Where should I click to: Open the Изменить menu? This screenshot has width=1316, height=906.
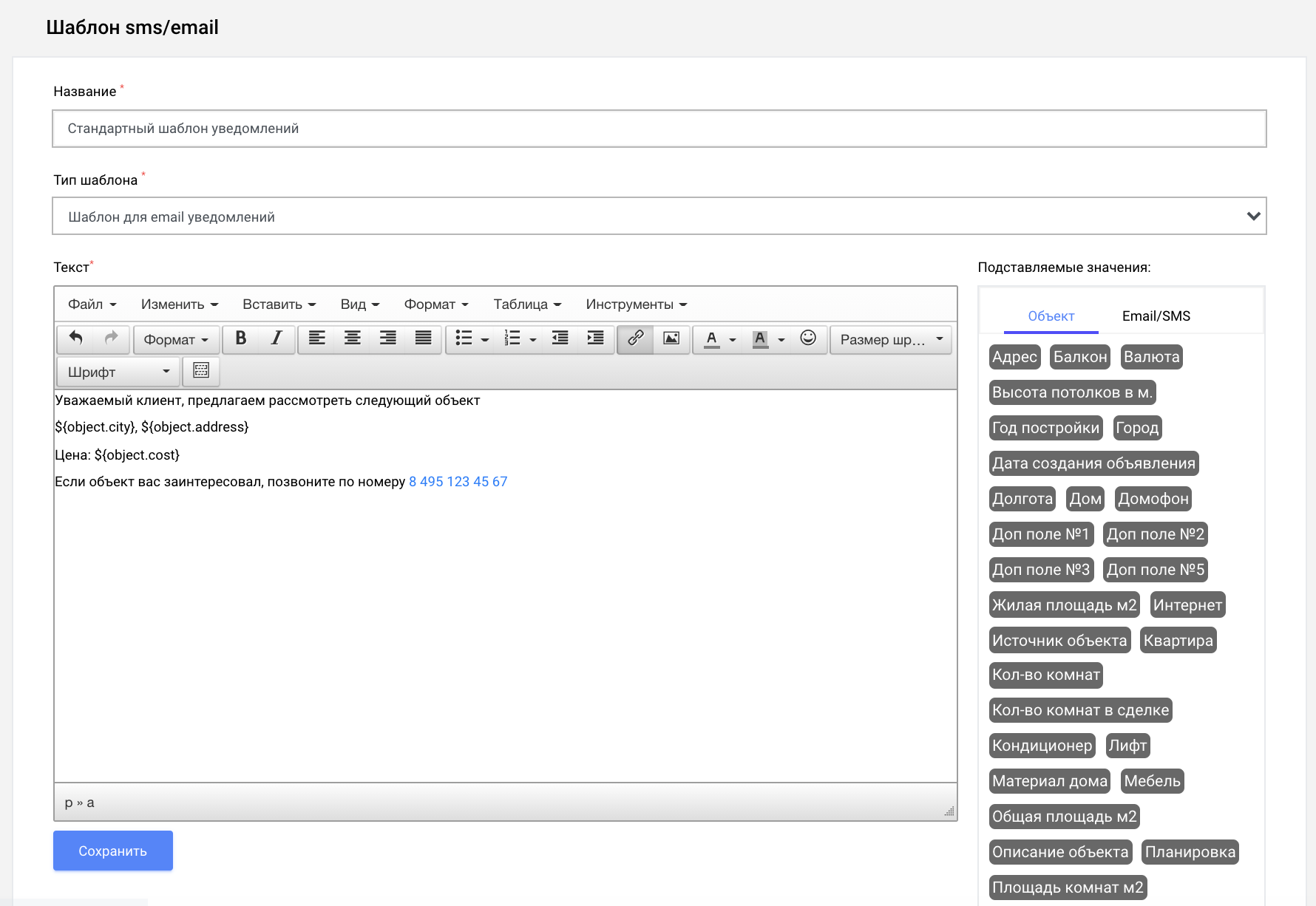[x=179, y=304]
